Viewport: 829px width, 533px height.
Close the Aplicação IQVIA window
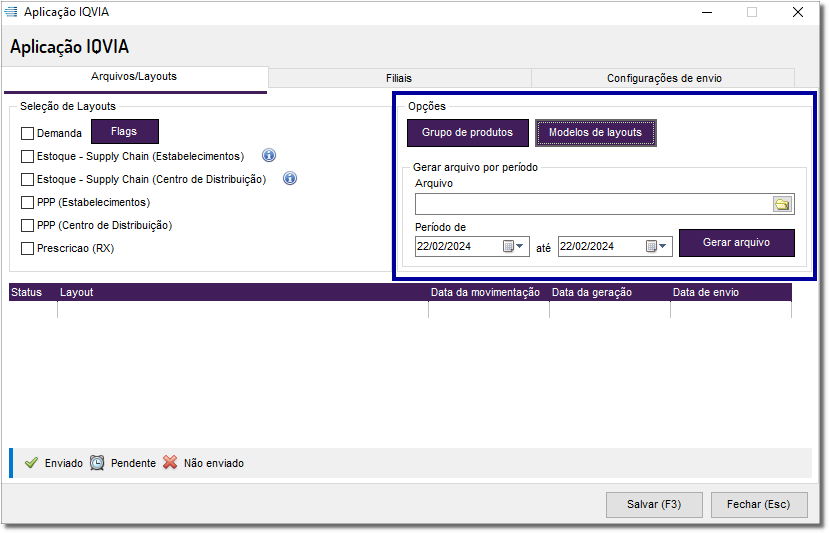pyautogui.click(x=798, y=12)
